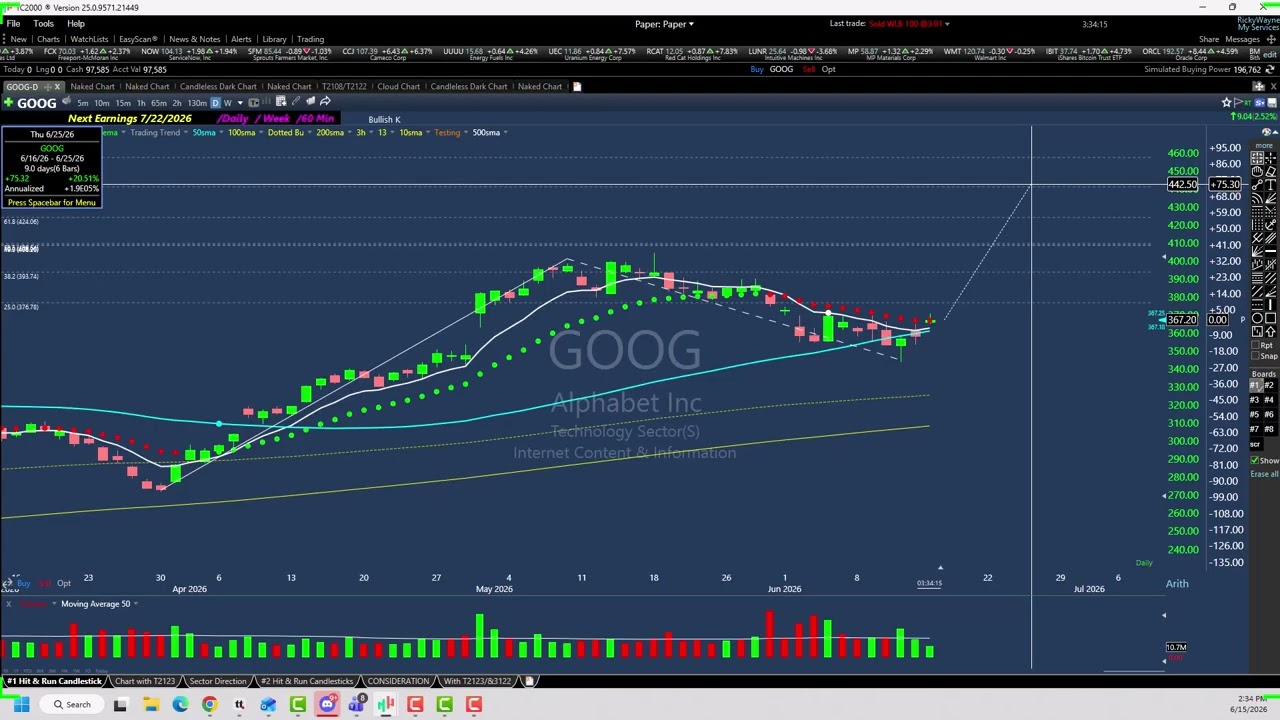Select the Rectangle drawing tool
Viewport: 1280px width, 720px height.
click(1271, 318)
